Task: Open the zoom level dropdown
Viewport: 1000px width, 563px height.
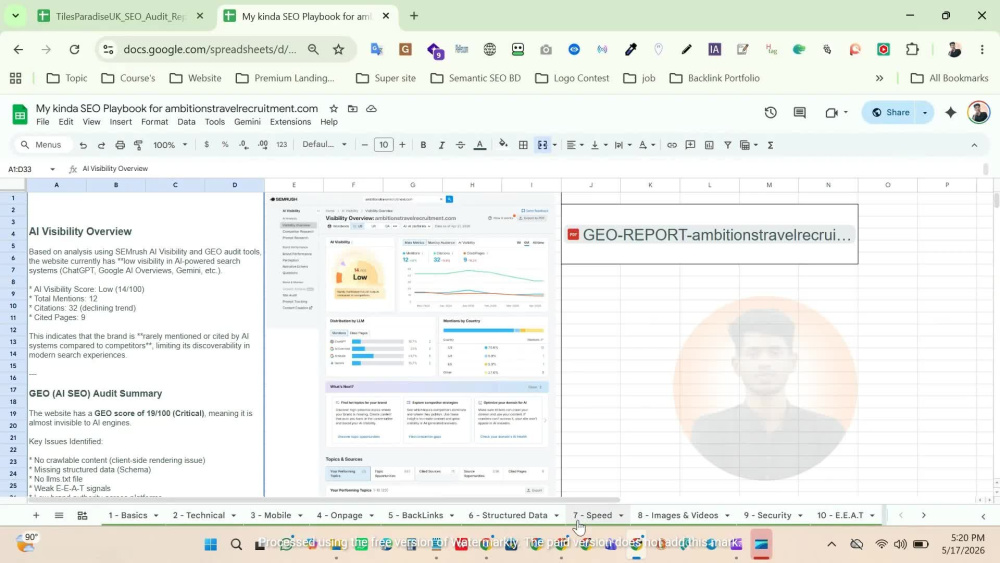Action: point(170,145)
